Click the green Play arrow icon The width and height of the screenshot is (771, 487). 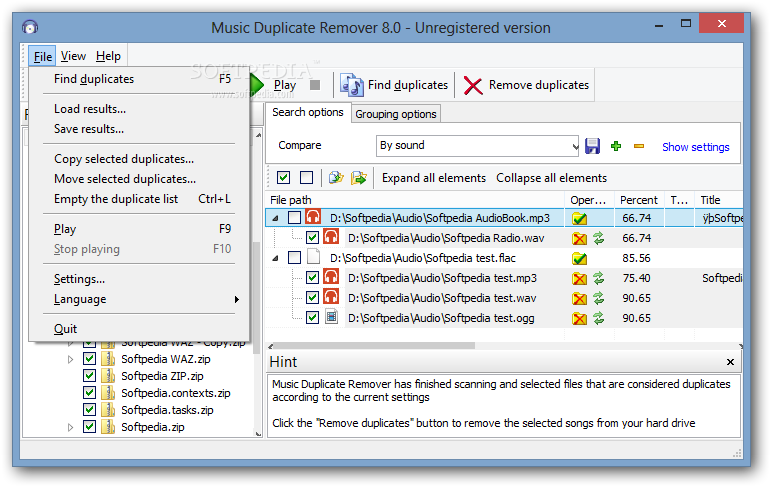pos(257,85)
